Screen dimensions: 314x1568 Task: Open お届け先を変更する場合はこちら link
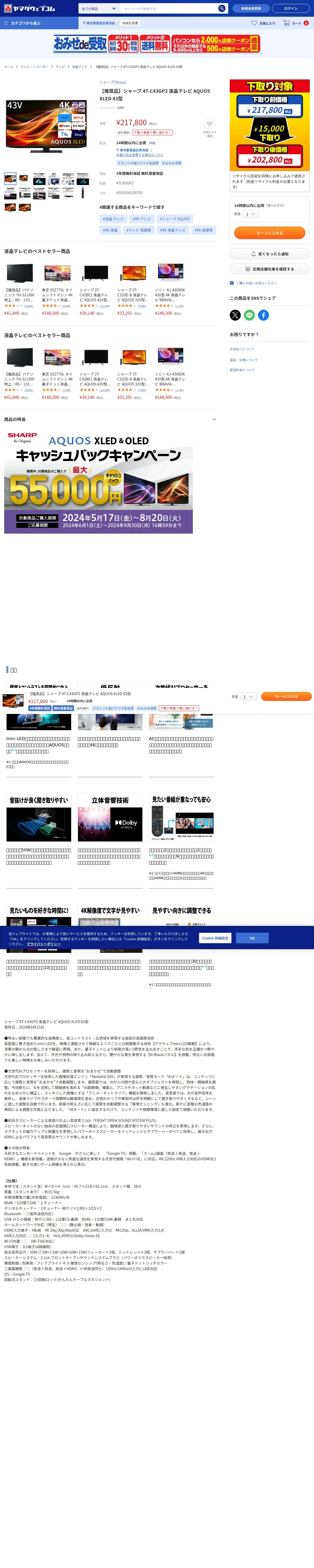140,155
